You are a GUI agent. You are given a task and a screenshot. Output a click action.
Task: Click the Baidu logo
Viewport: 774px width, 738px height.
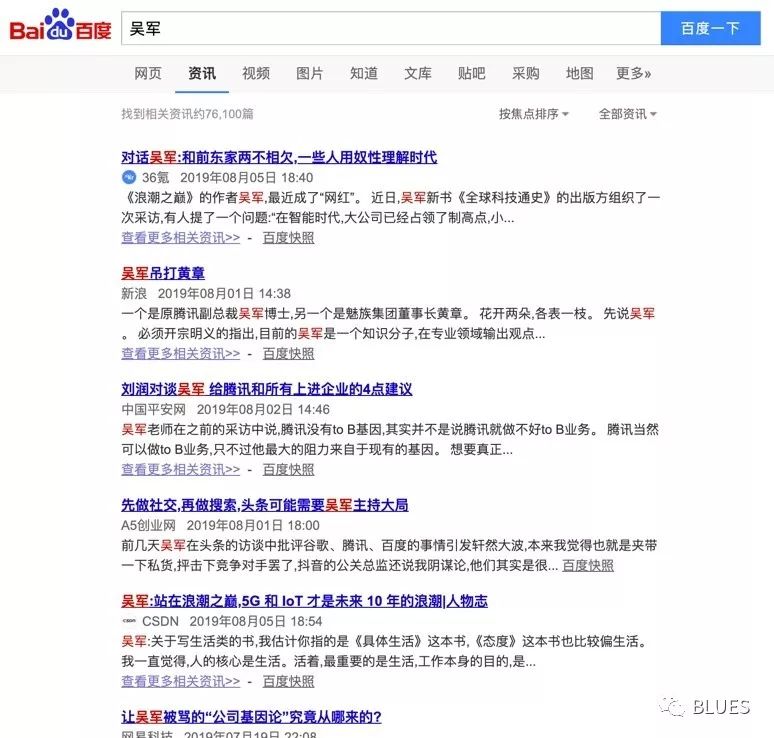tap(60, 26)
